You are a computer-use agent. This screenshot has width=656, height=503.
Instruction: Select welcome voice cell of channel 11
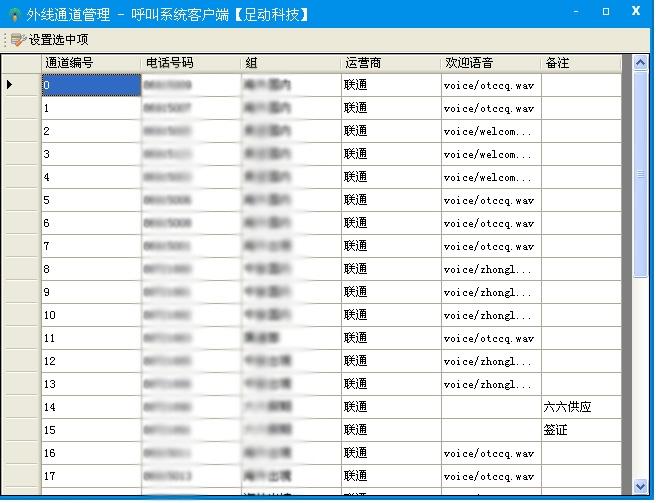tap(490, 339)
